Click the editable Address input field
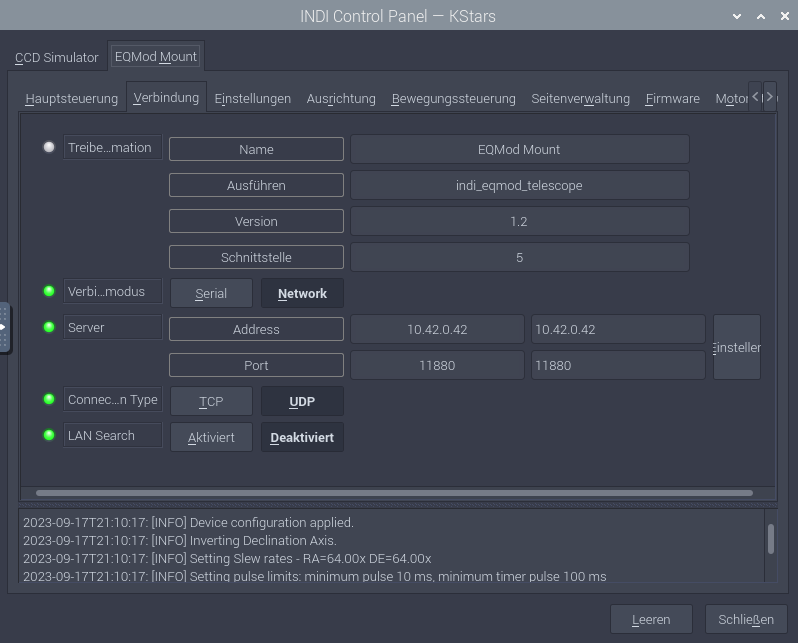798x643 pixels. (618, 329)
